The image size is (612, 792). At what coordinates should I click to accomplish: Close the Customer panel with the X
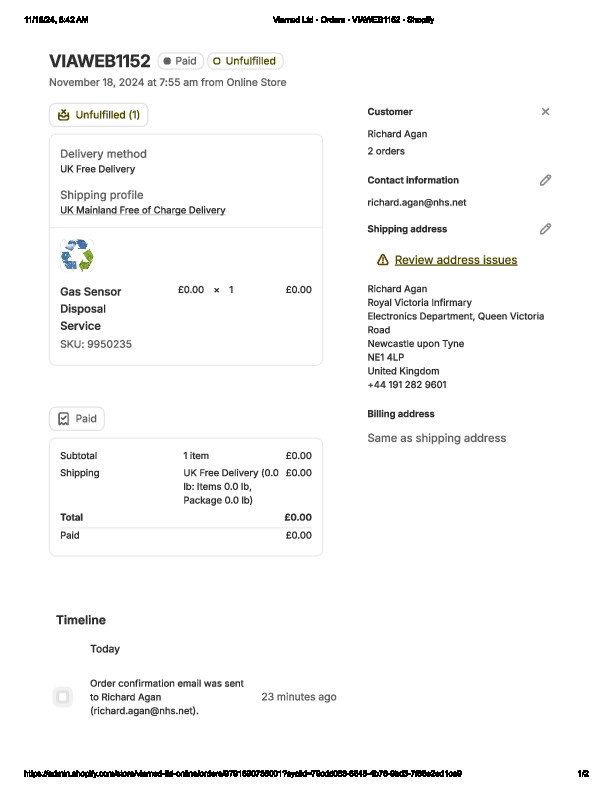tap(545, 112)
